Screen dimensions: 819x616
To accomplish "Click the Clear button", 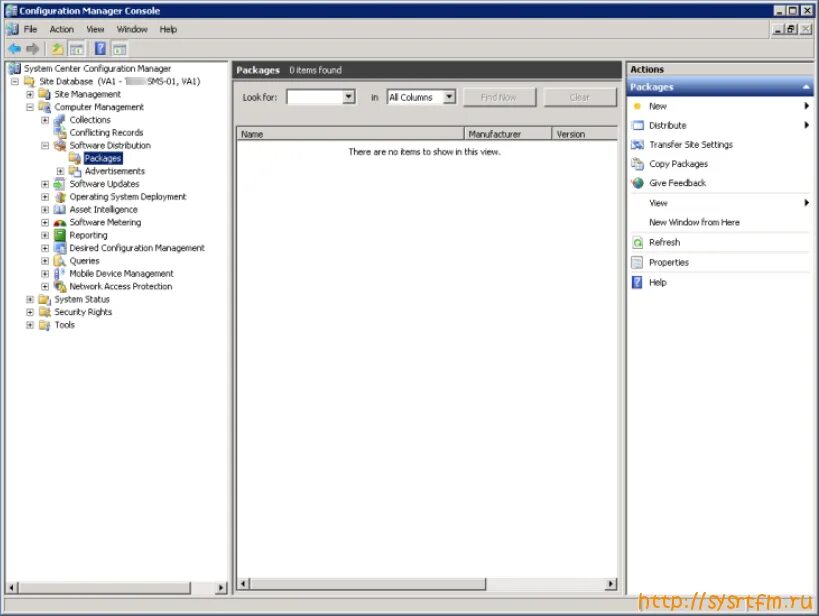I will [579, 97].
